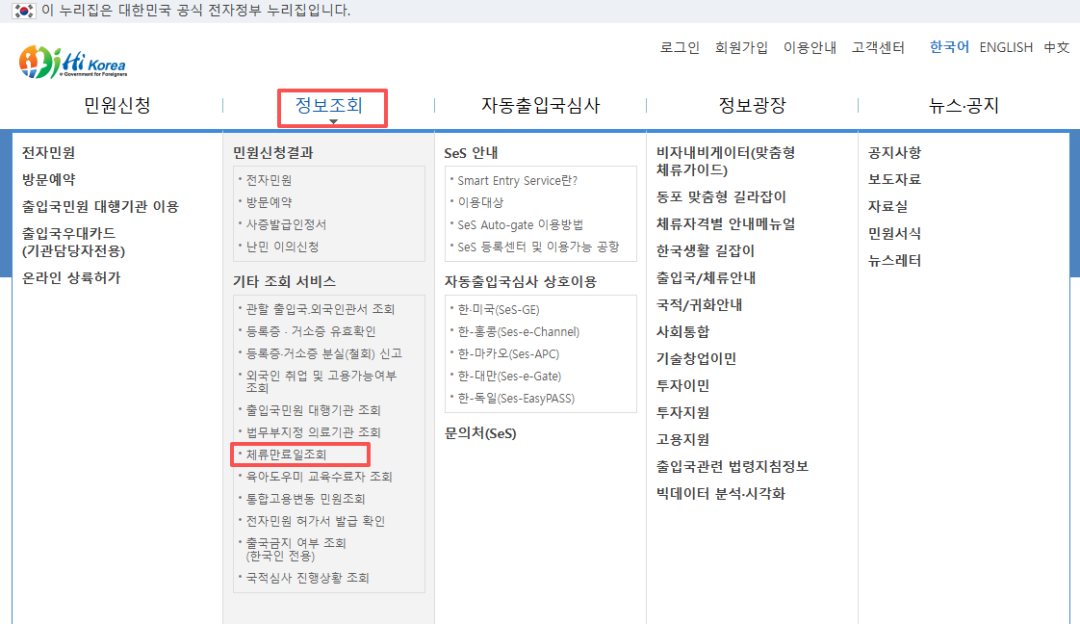Open 온라인 상륙허가
The image size is (1080, 624).
(x=71, y=278)
